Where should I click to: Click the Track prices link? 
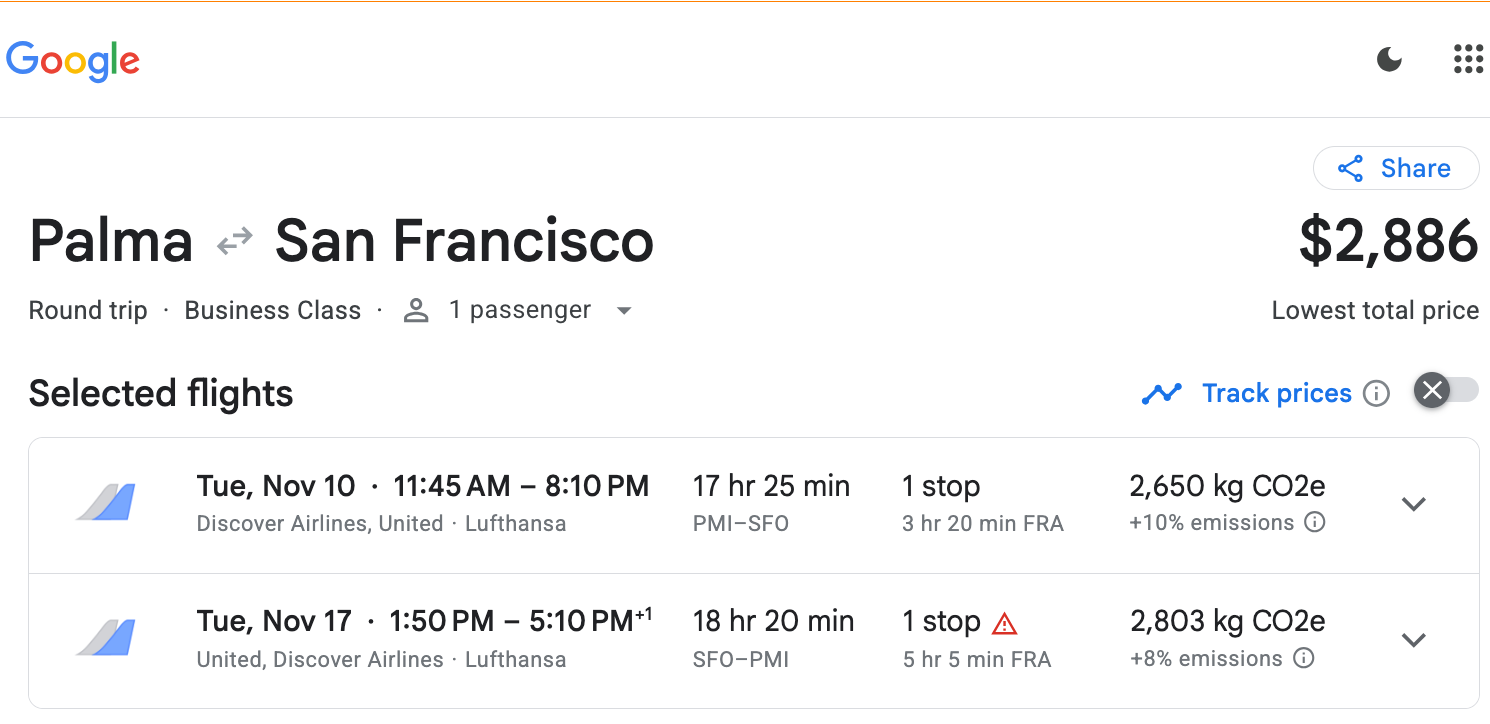pyautogui.click(x=1277, y=394)
